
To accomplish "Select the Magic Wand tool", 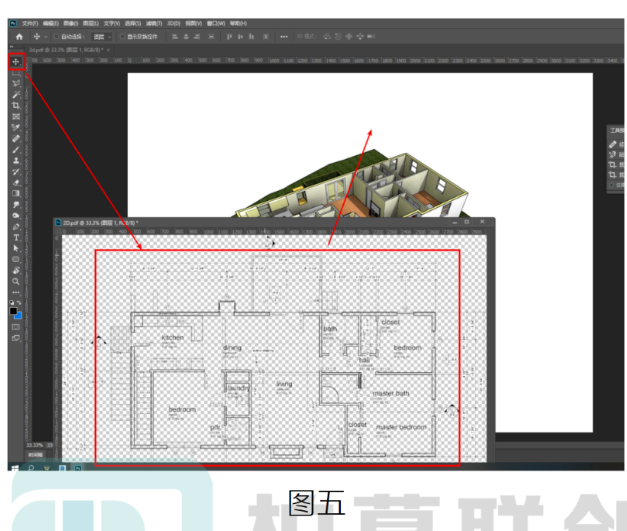I will (16, 94).
